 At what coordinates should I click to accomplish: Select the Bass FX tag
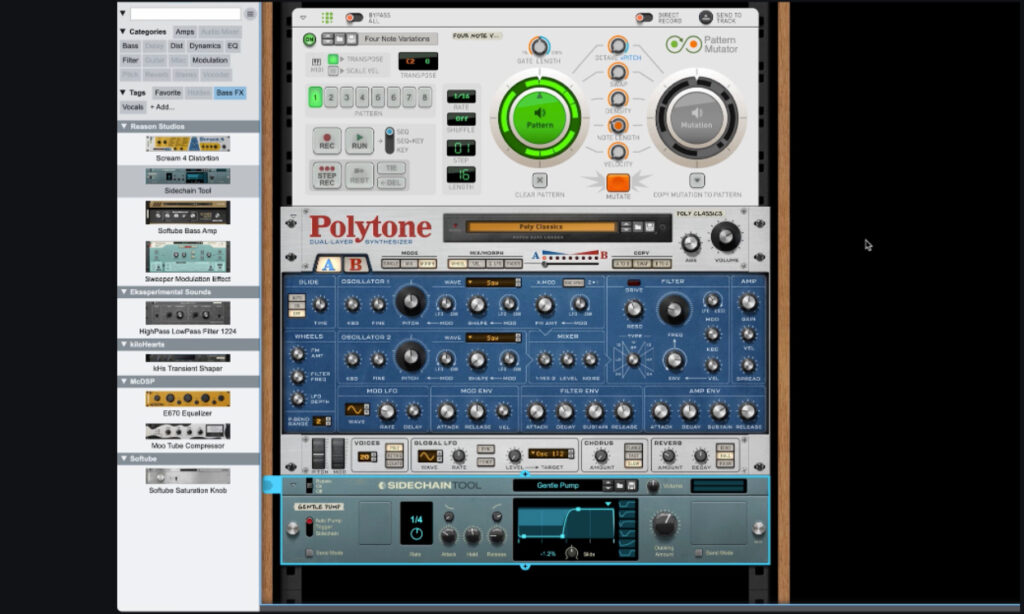230,93
